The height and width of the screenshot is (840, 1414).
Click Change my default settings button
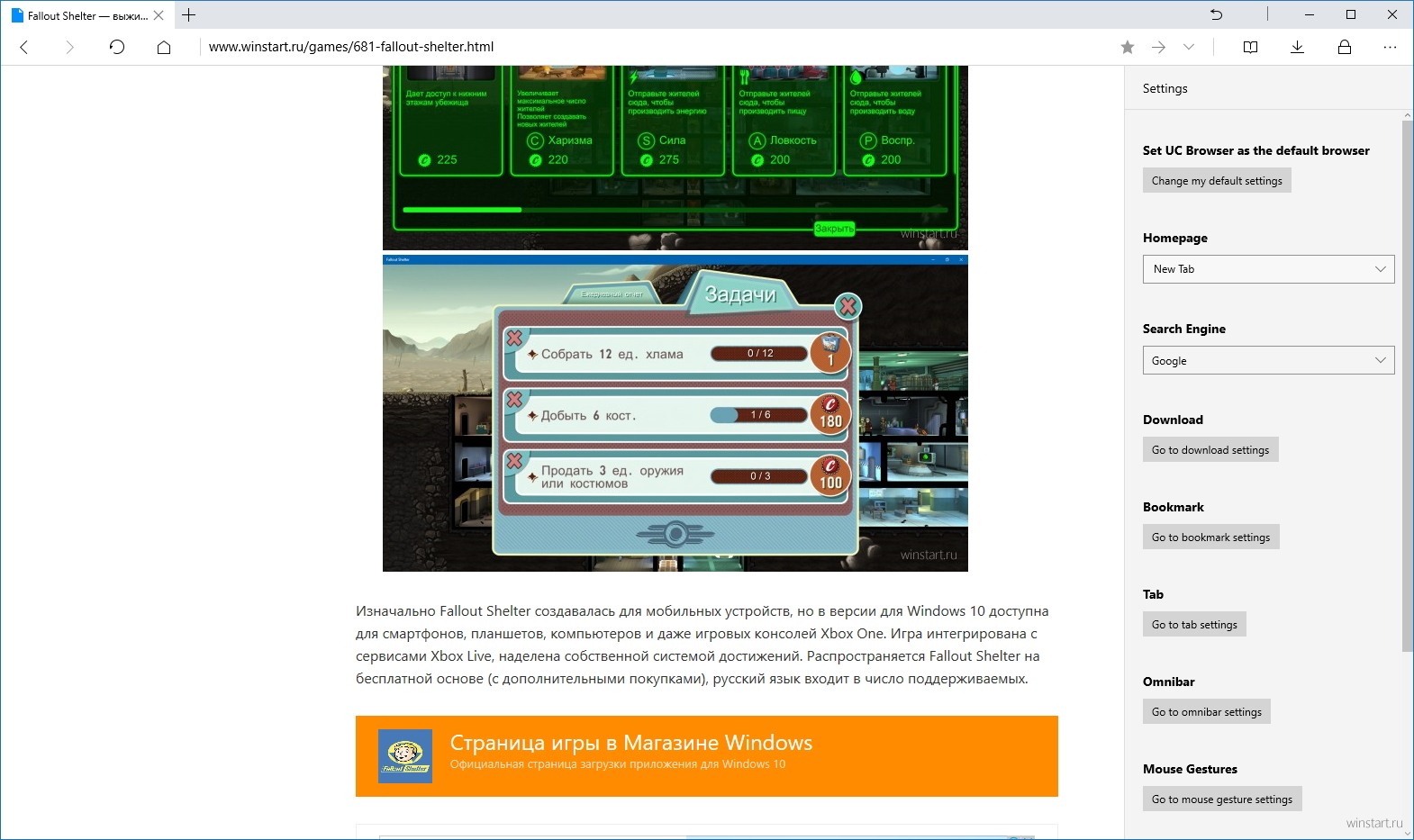[x=1217, y=181]
